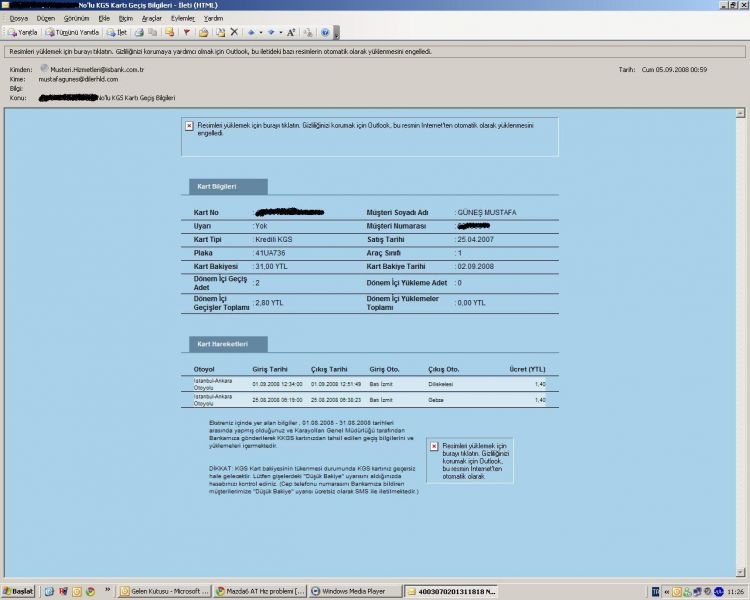The height and width of the screenshot is (600, 750).
Task: Click Outlook icon in system tray
Action: click(677, 592)
